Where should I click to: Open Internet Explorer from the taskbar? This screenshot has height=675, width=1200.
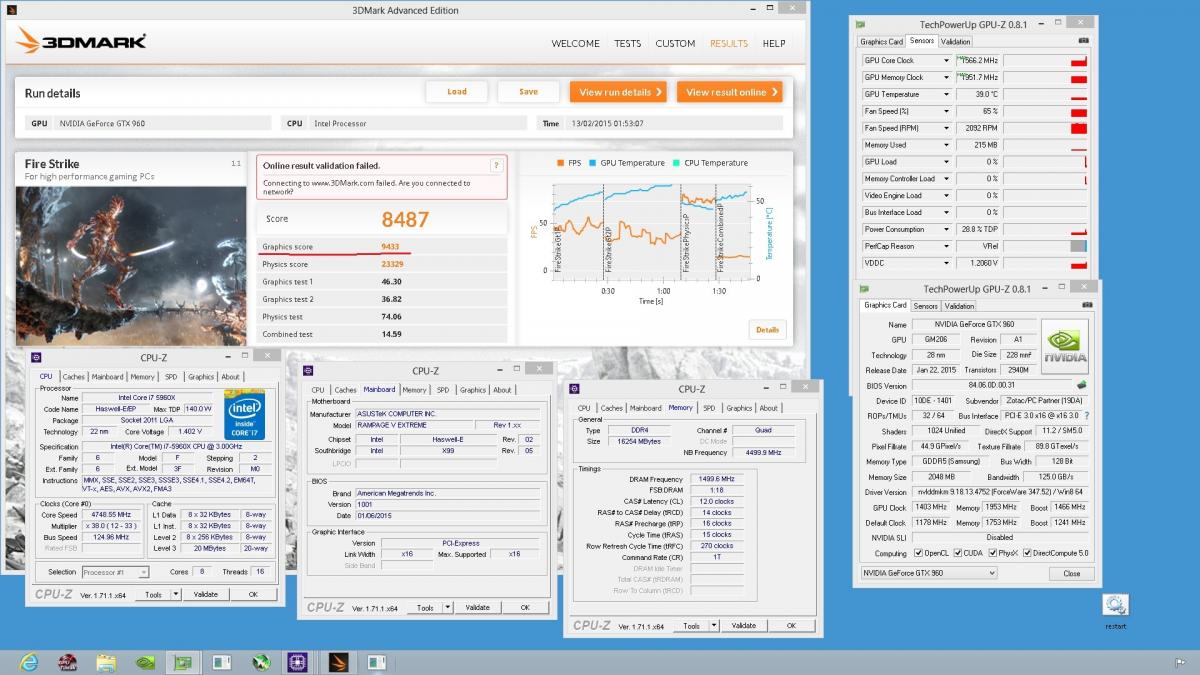tap(30, 661)
